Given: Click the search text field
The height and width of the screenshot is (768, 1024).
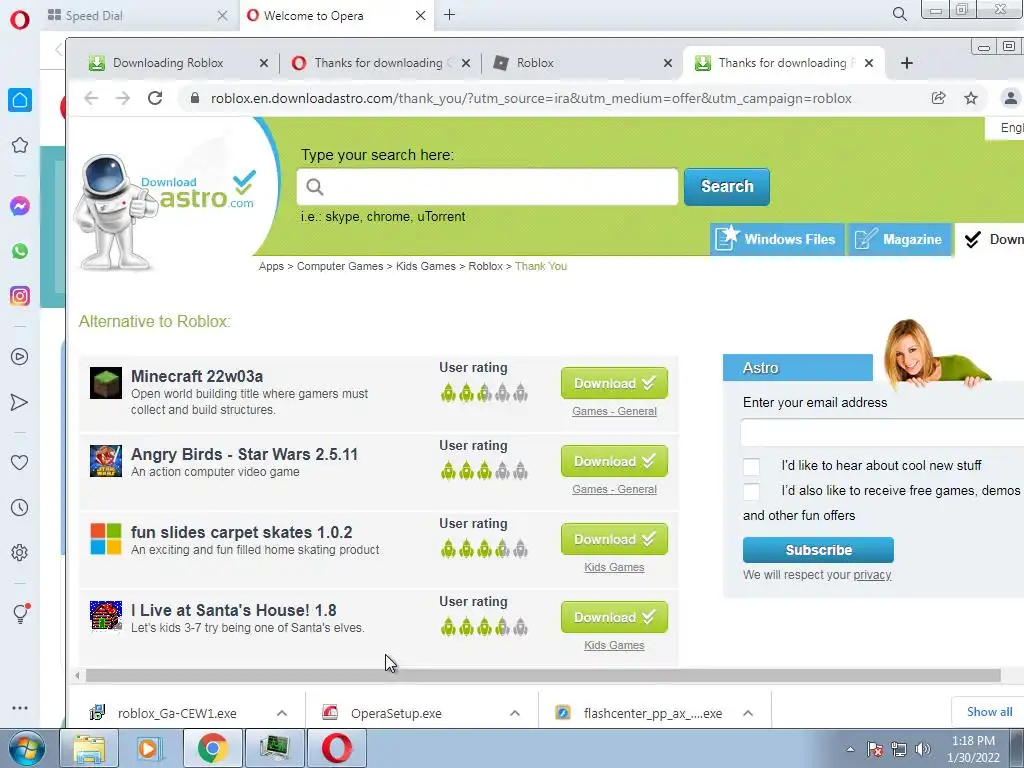Looking at the screenshot, I should click(x=487, y=187).
